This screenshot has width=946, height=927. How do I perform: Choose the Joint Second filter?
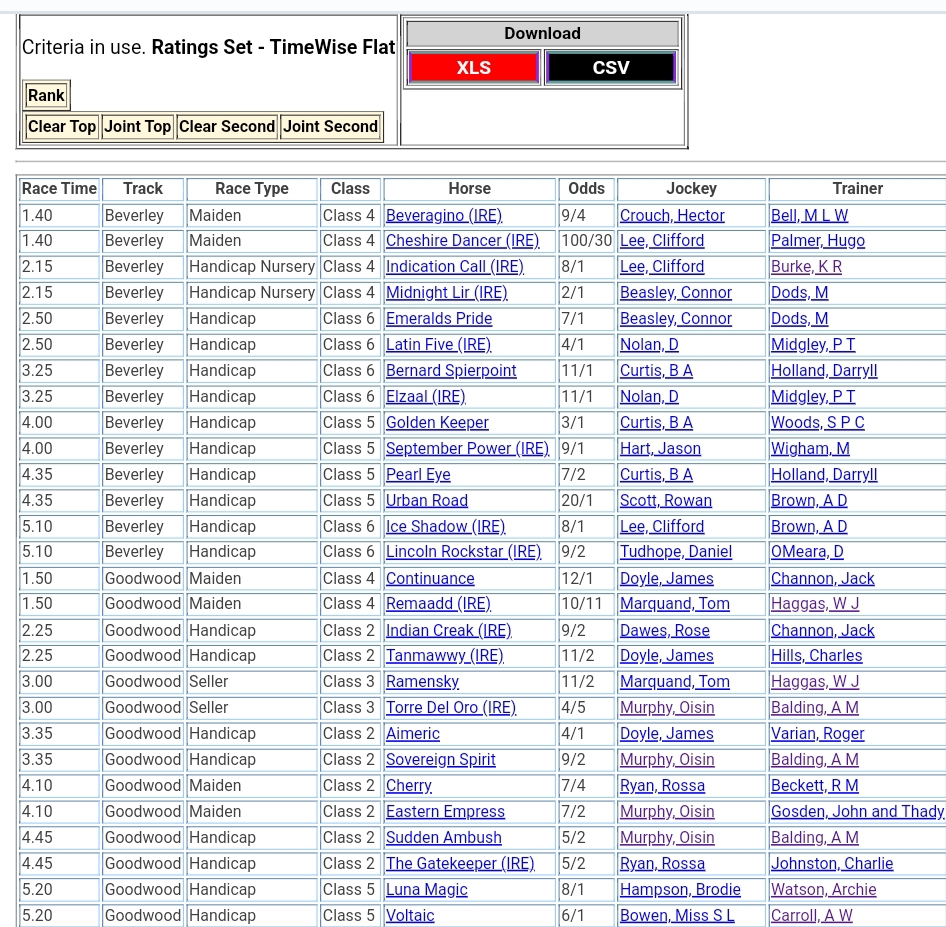(x=330, y=127)
